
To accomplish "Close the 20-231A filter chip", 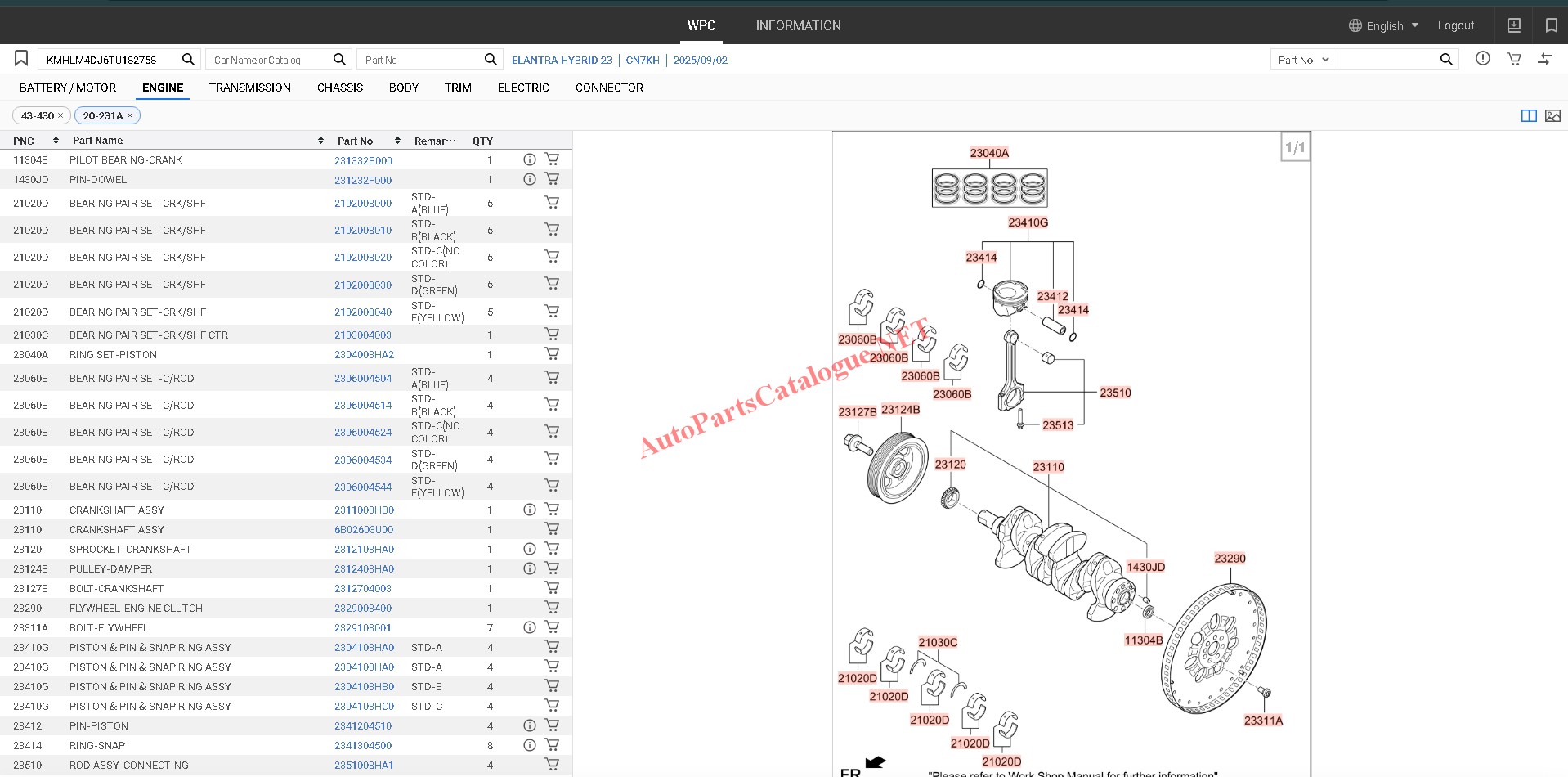I will (130, 116).
